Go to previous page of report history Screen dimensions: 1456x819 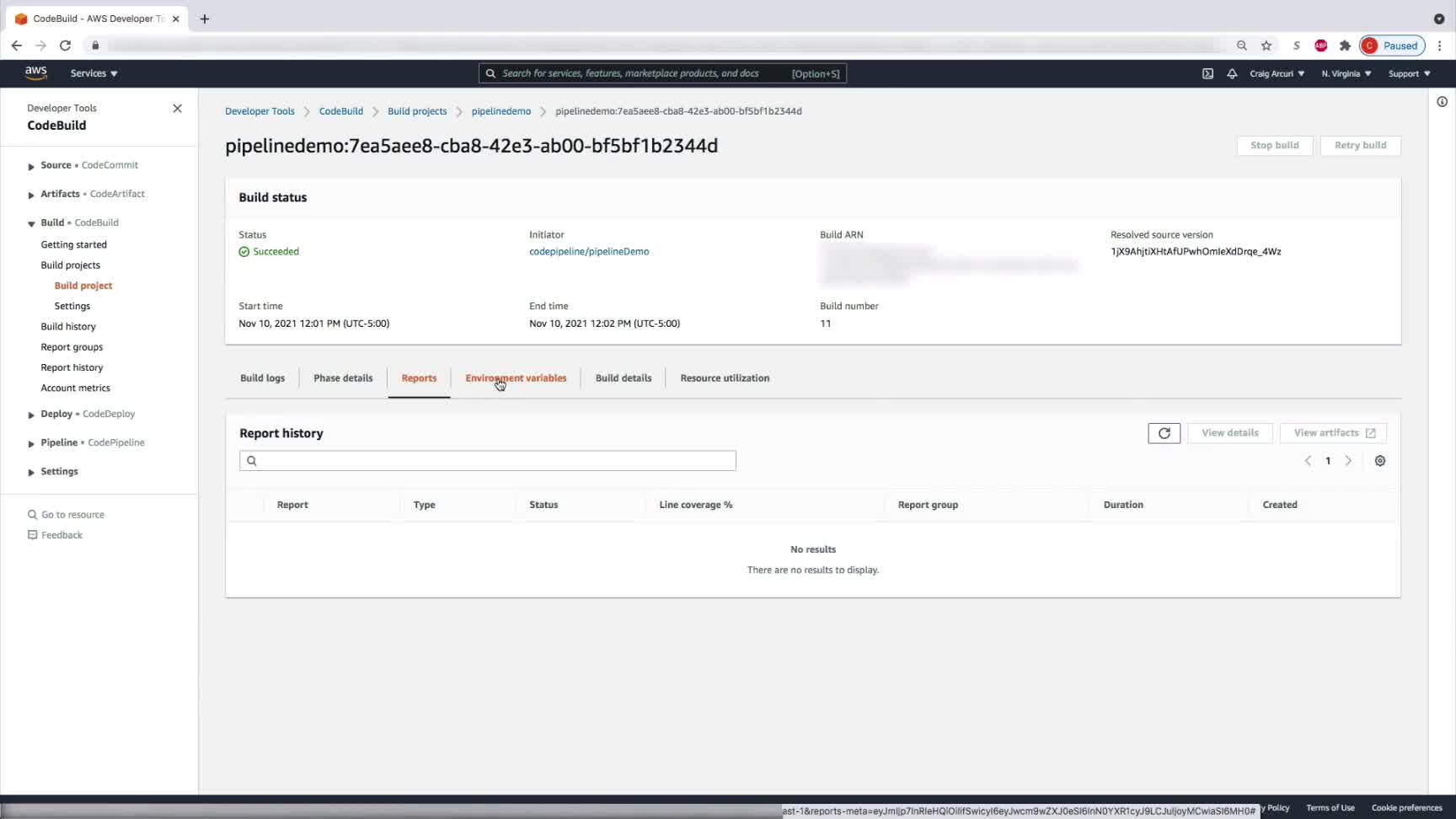1308,461
